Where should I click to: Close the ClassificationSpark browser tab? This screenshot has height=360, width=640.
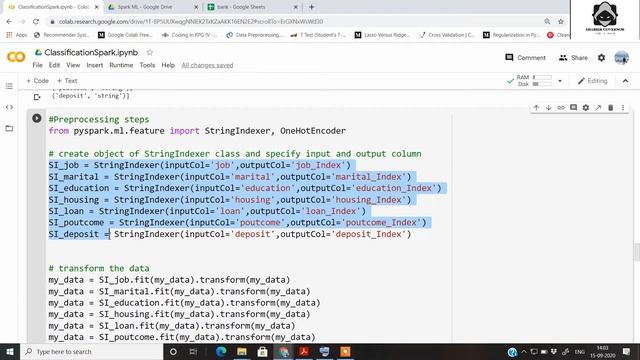(97, 7)
